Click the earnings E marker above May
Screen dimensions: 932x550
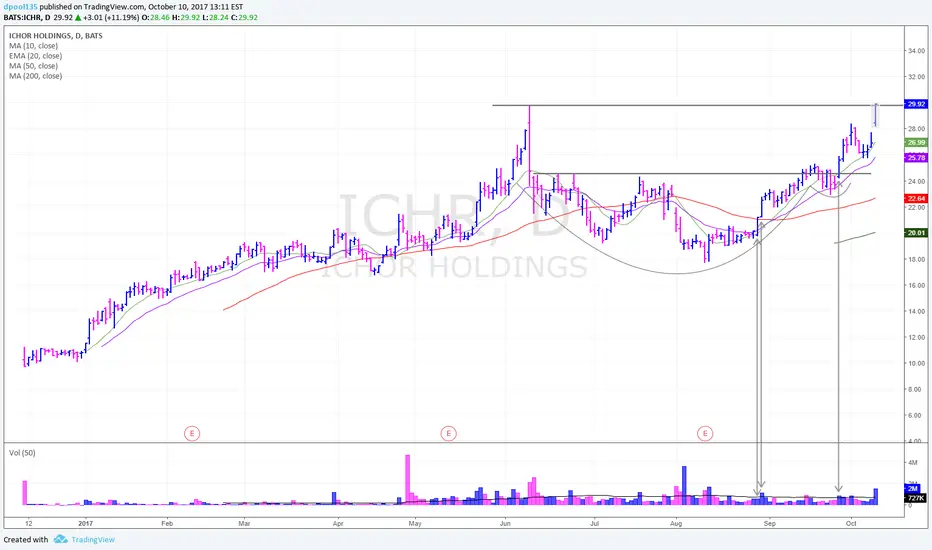[448, 433]
